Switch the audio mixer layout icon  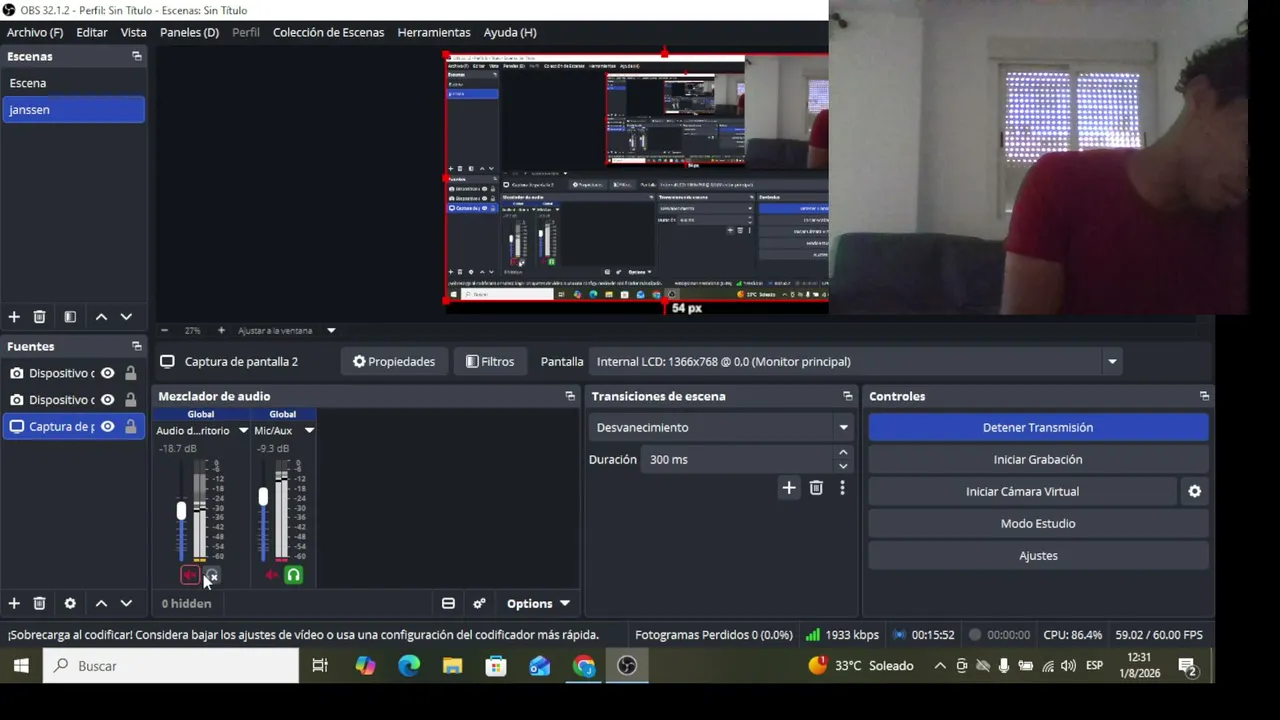[x=448, y=603]
